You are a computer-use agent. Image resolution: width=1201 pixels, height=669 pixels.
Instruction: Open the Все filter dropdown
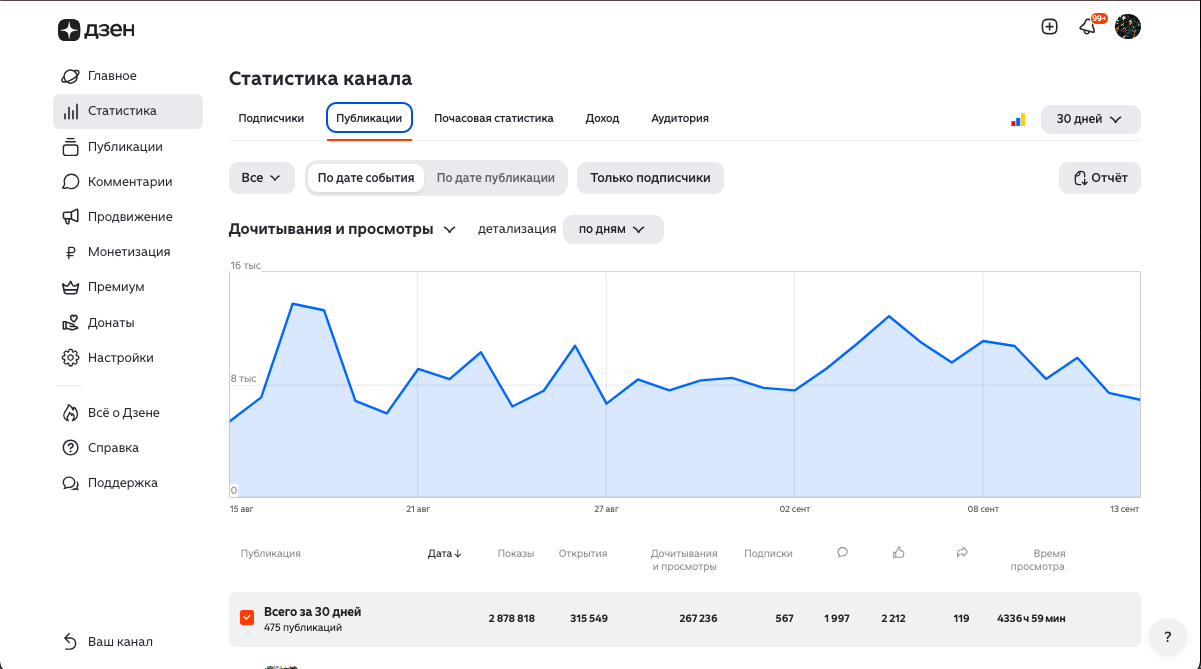point(262,178)
